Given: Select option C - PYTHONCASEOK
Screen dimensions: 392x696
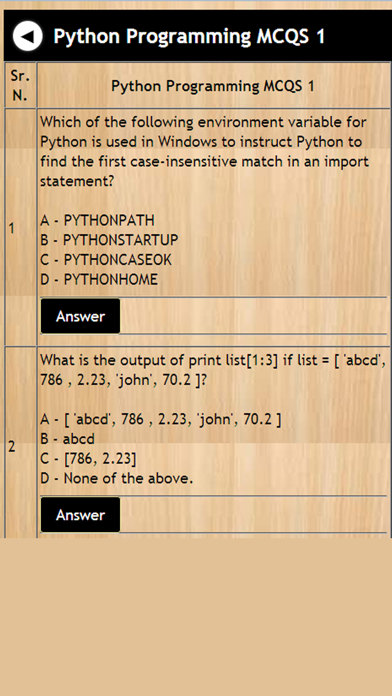Looking at the screenshot, I should click(106, 260).
